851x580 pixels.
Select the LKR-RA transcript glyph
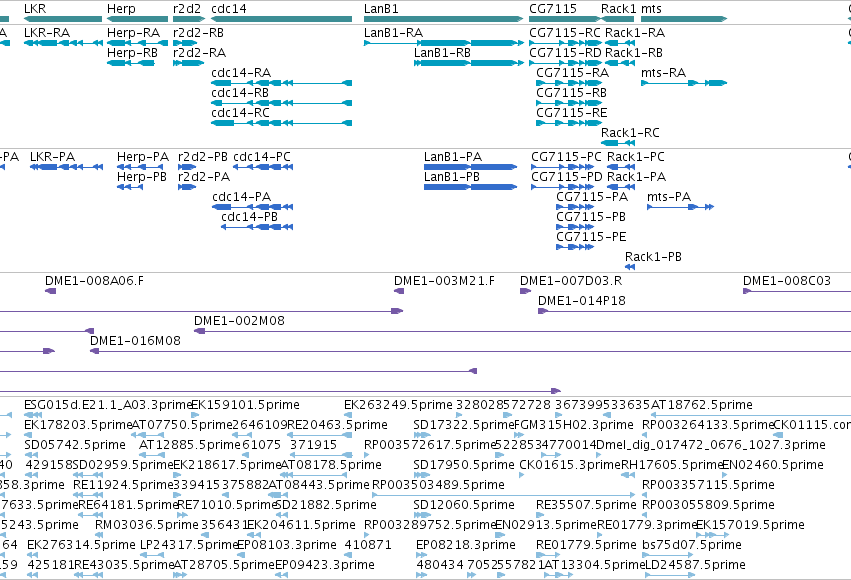click(63, 43)
